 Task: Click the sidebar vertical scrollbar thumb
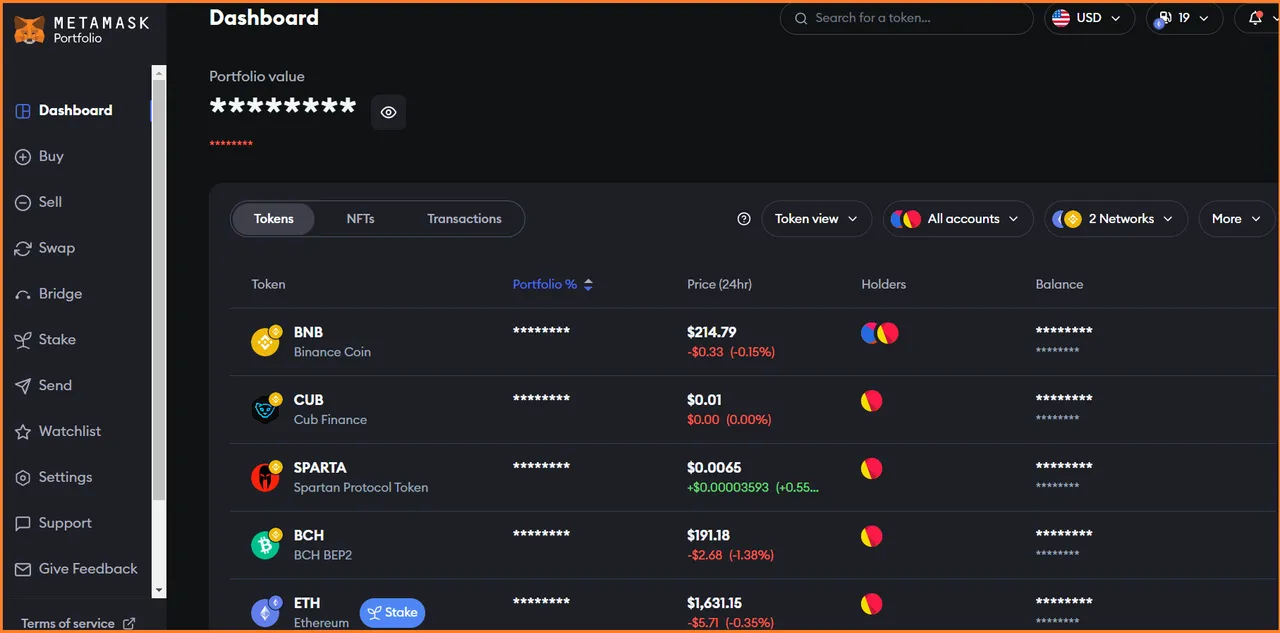(x=159, y=290)
